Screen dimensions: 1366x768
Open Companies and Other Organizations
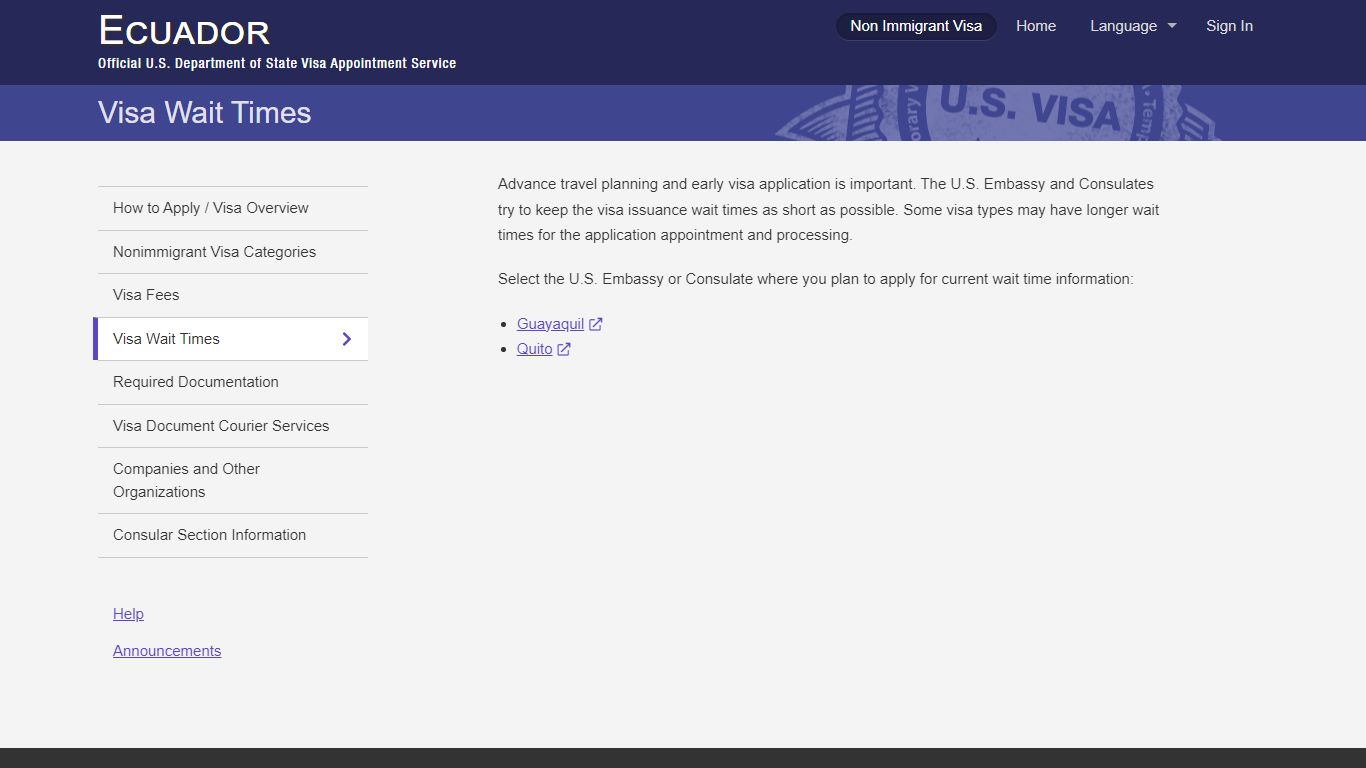click(233, 480)
